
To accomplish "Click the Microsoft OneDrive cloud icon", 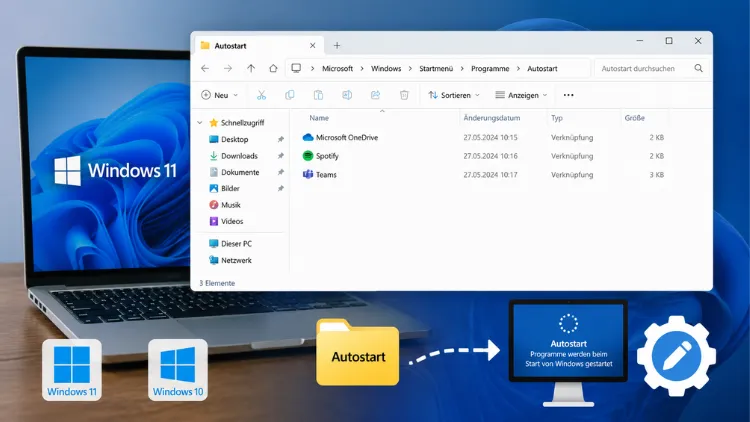I will click(x=308, y=137).
